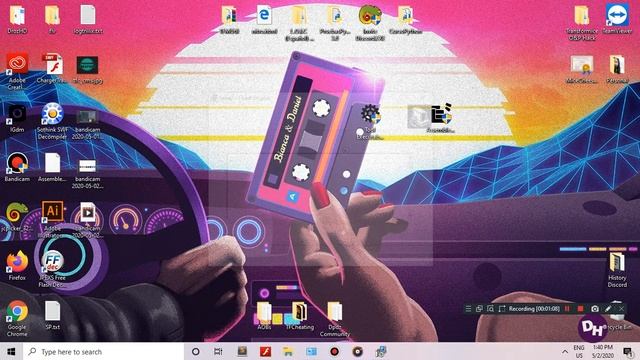
Task: Open ENG US language switcher
Action: pos(579,351)
